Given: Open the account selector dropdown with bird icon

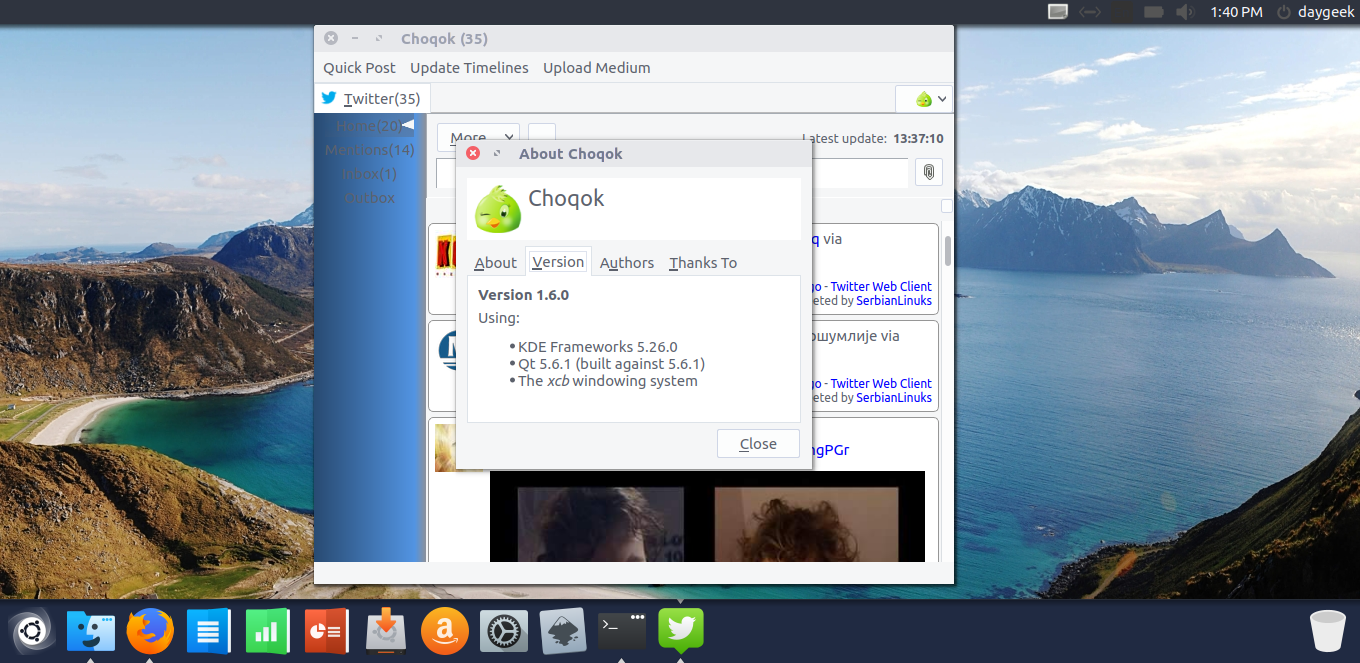Looking at the screenshot, I should coord(923,99).
